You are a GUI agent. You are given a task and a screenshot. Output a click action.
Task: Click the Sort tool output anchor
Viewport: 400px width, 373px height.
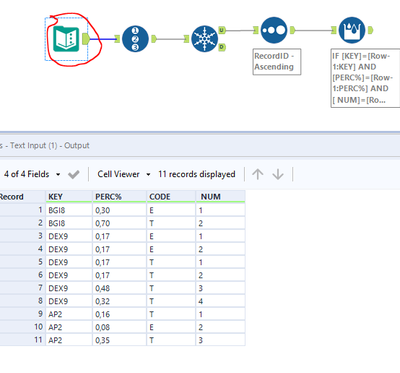(x=292, y=30)
